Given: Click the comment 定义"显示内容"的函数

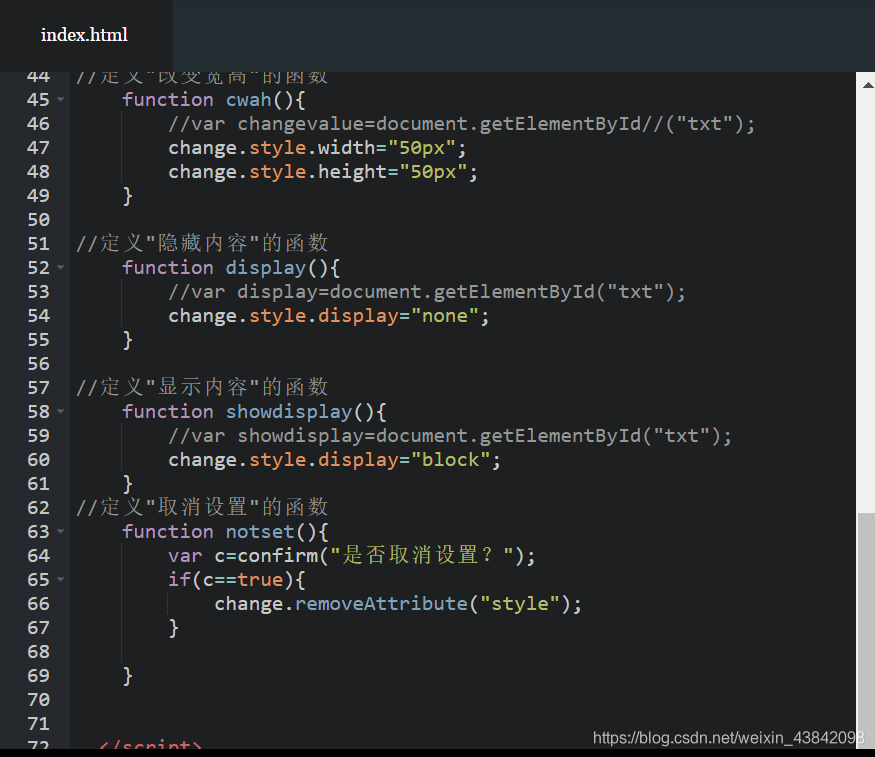Looking at the screenshot, I should 202,387.
